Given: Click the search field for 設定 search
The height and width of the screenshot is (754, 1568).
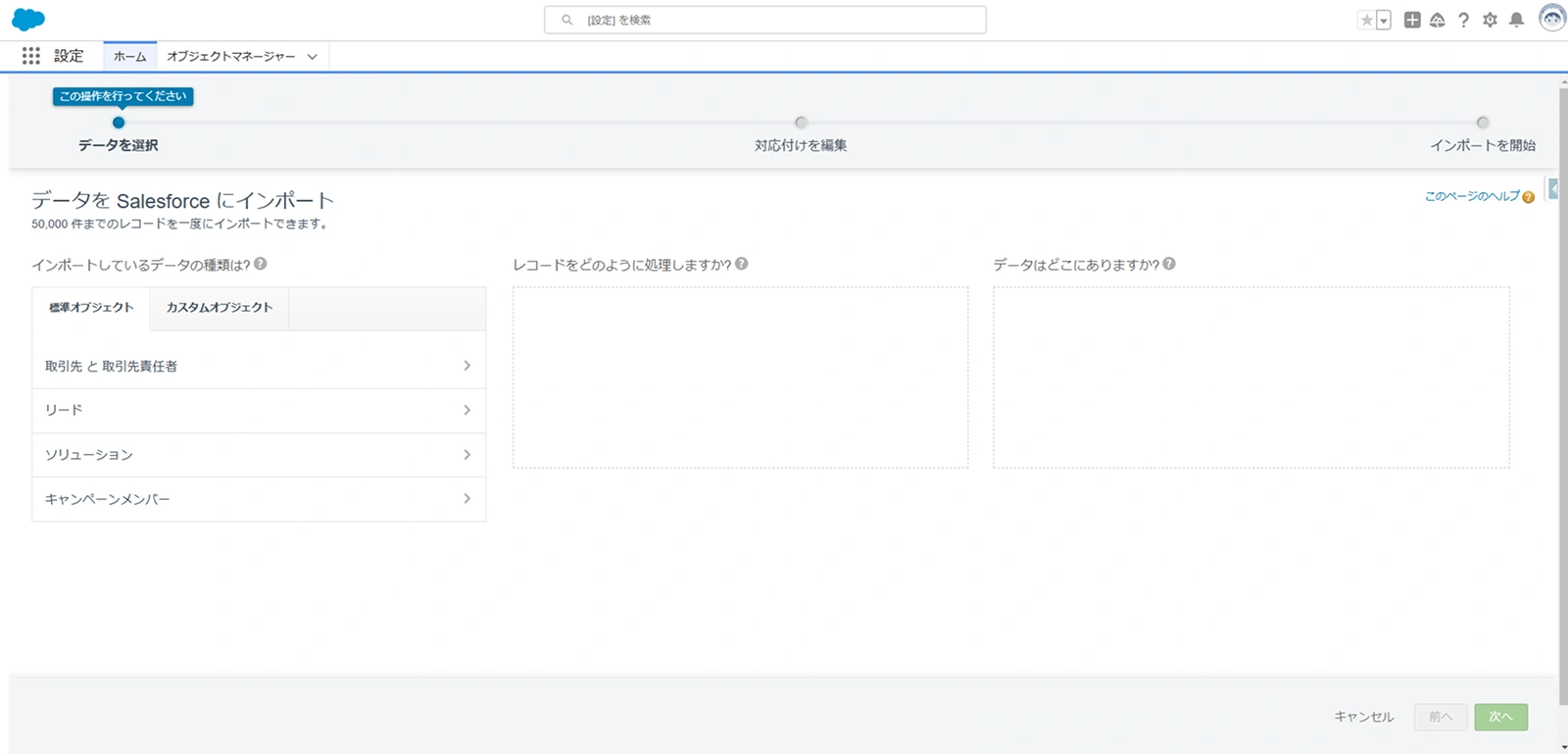Looking at the screenshot, I should pyautogui.click(x=765, y=20).
